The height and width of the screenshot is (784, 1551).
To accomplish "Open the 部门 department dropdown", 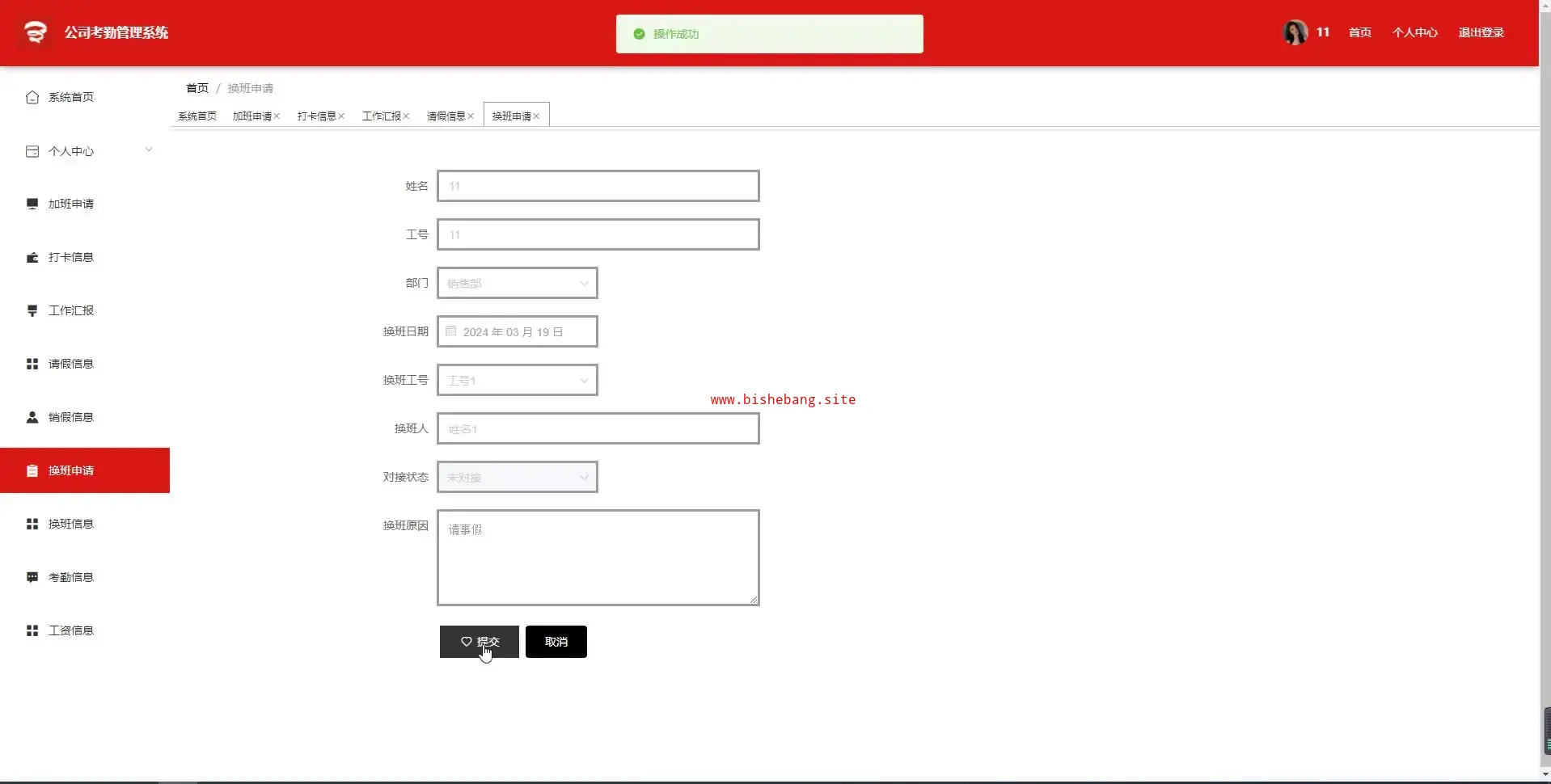I will tap(518, 283).
